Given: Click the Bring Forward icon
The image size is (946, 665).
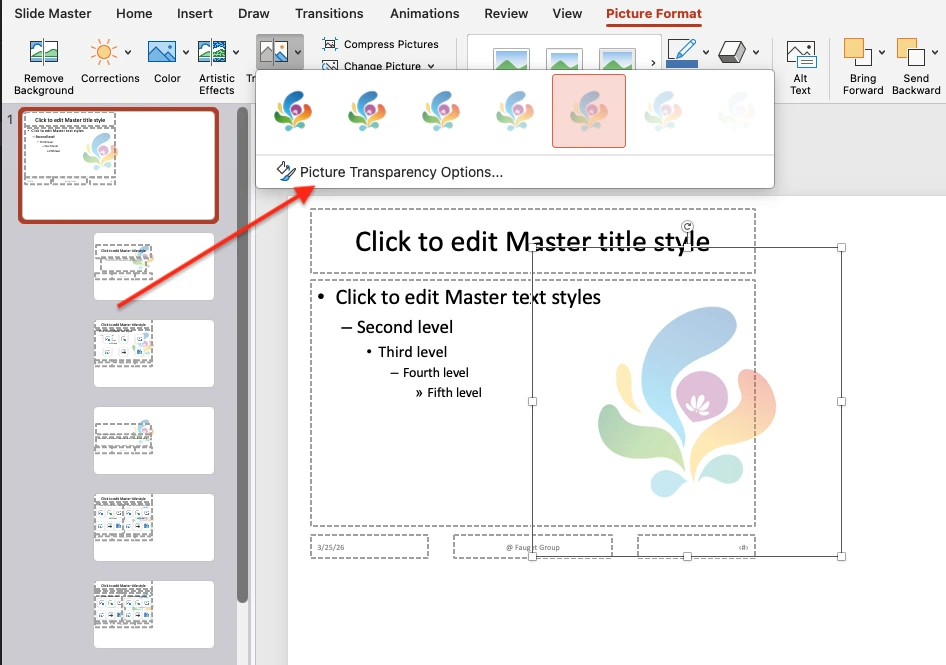Looking at the screenshot, I should tap(855, 52).
